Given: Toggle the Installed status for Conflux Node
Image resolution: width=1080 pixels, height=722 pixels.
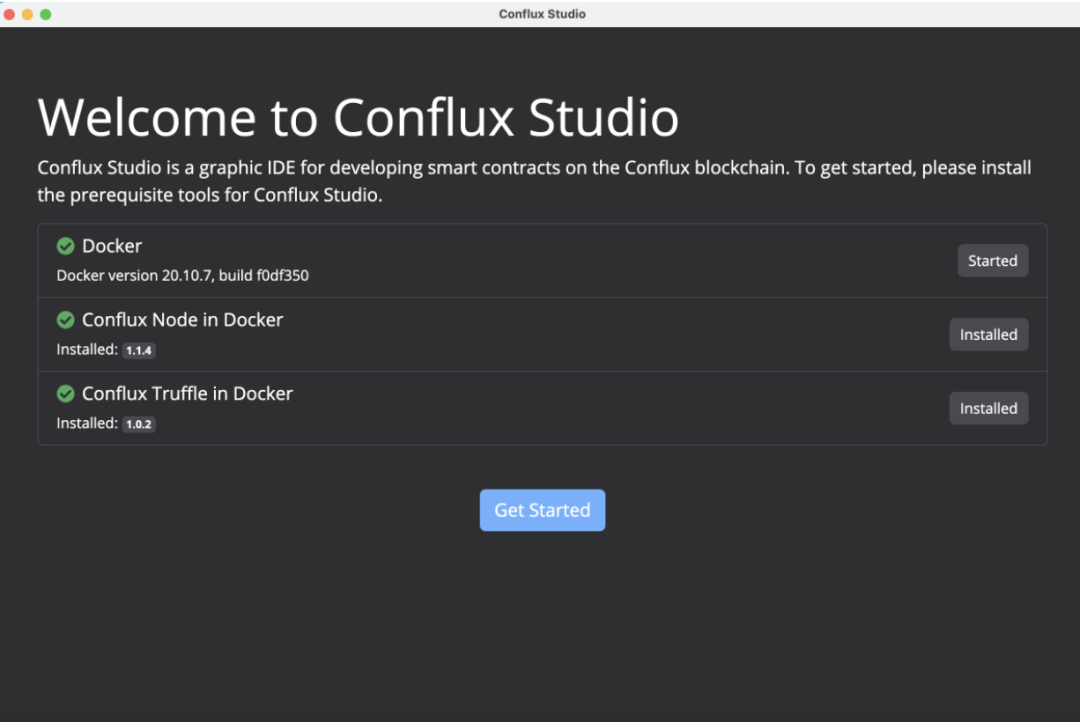Looking at the screenshot, I should (988, 334).
